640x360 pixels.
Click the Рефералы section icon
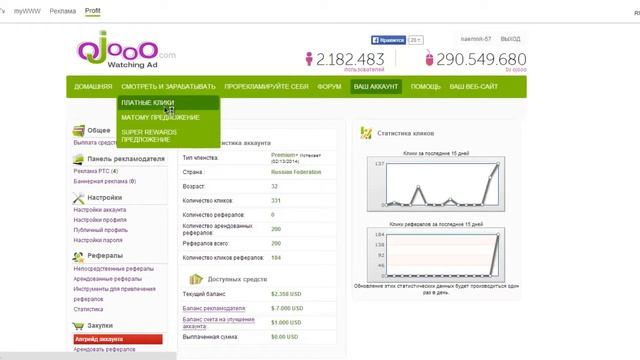pos(78,256)
